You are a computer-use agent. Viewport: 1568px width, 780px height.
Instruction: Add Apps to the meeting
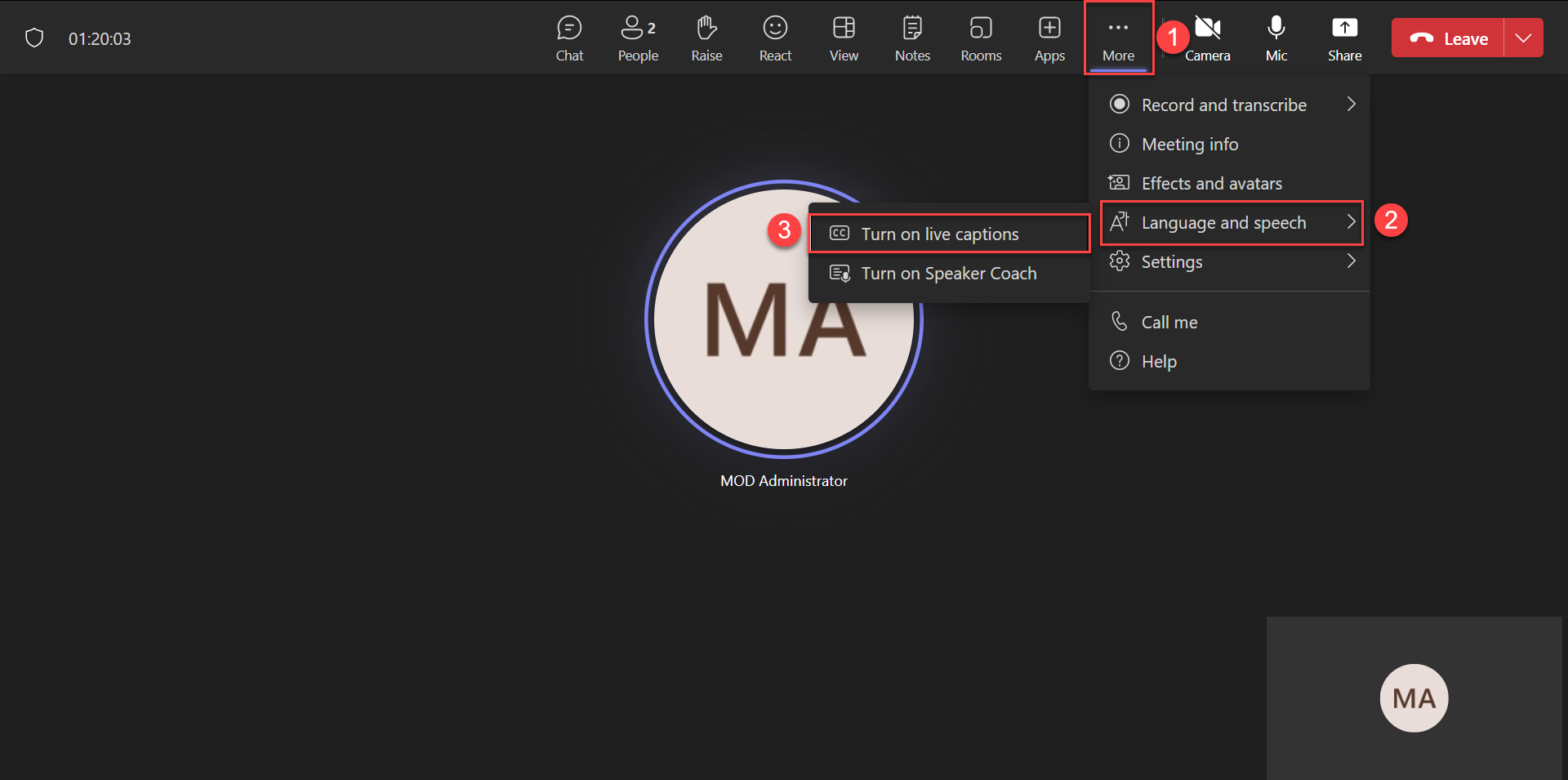click(x=1049, y=38)
